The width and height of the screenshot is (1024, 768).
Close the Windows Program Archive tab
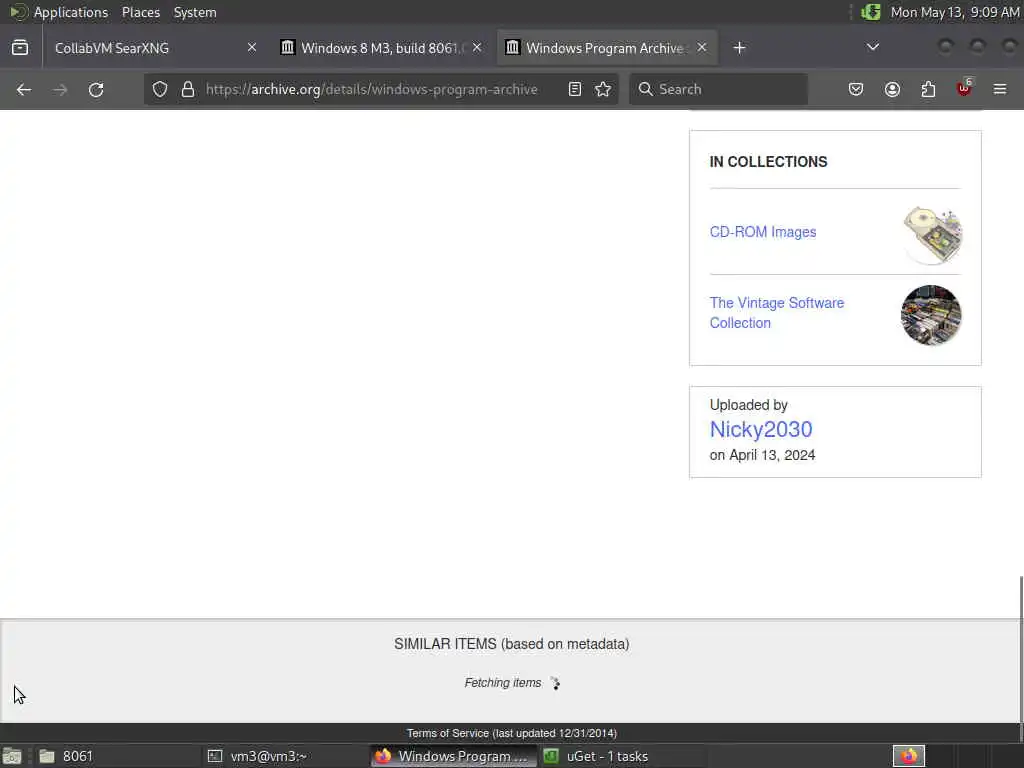[701, 48]
